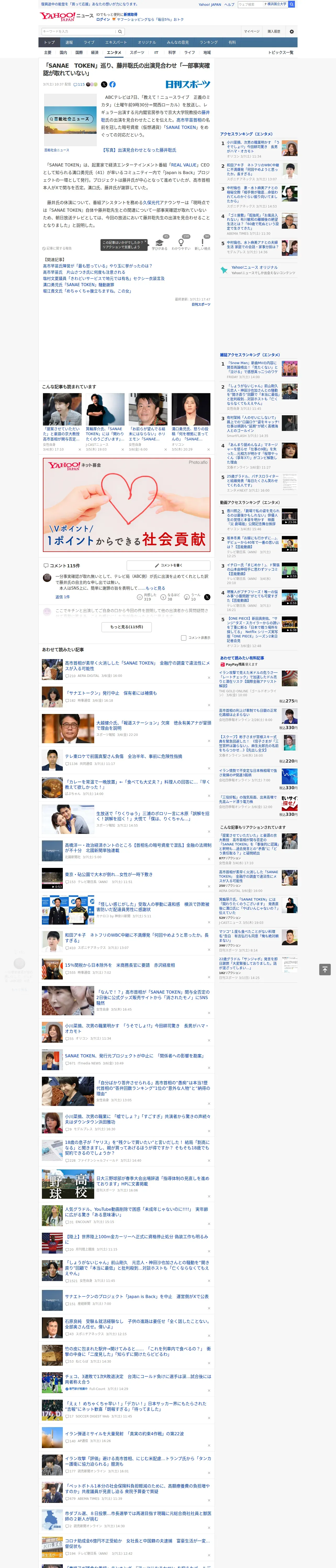
Task: Open 返信 1件 replies link
Action: [x=63, y=597]
